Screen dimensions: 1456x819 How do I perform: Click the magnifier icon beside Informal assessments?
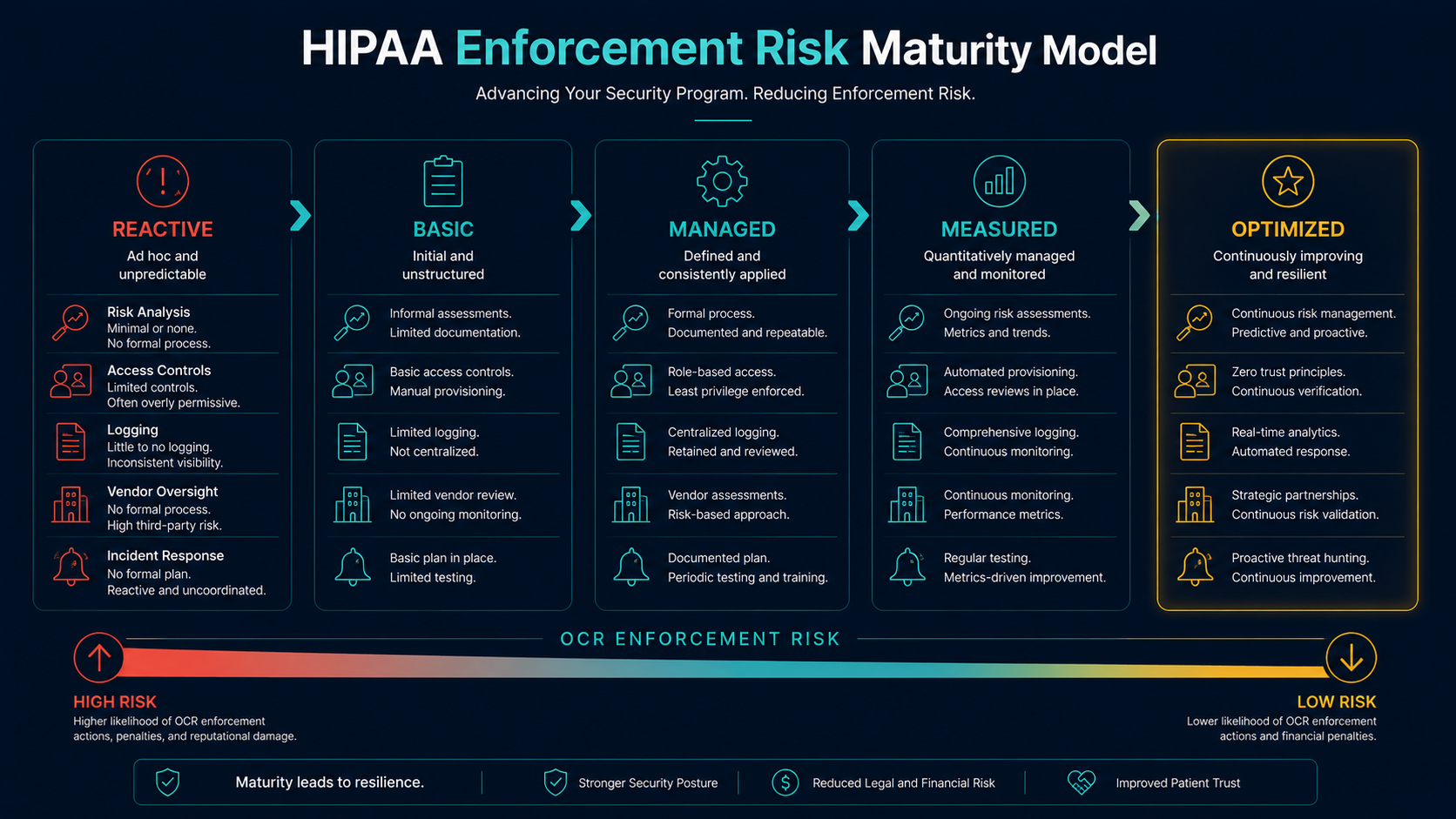pyautogui.click(x=353, y=323)
